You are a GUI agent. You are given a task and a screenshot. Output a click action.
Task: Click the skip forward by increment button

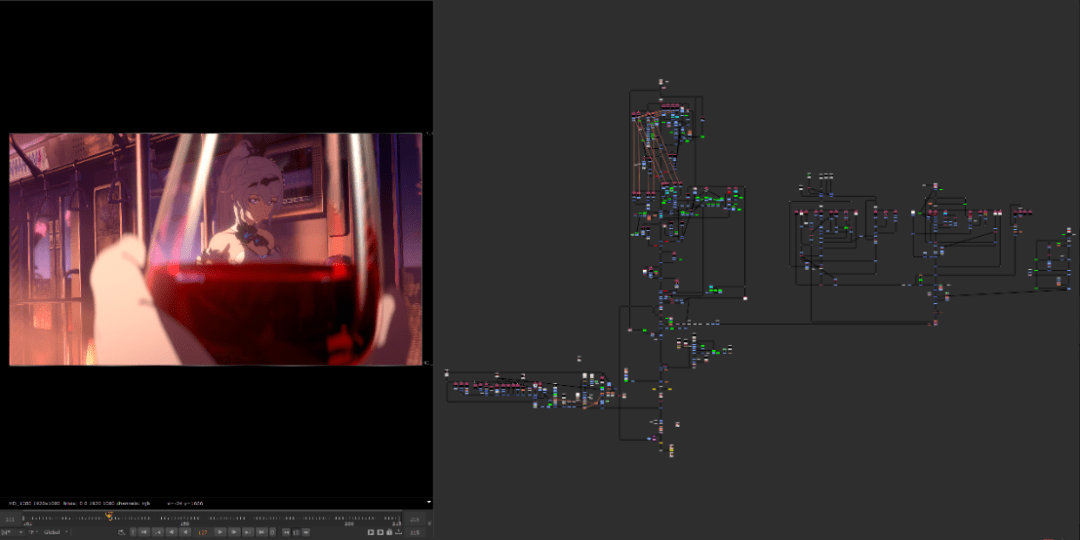(306, 532)
